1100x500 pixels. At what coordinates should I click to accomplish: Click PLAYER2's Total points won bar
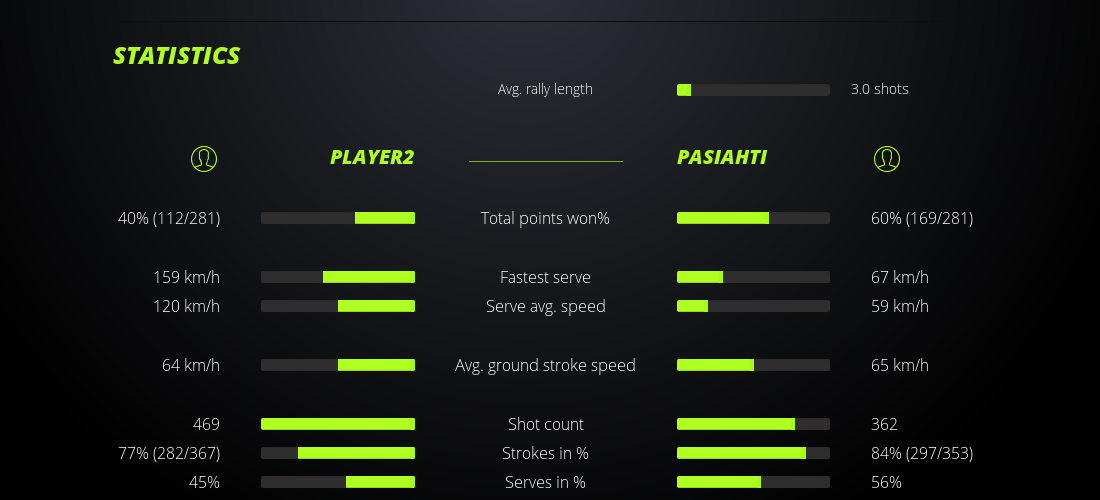tap(338, 218)
